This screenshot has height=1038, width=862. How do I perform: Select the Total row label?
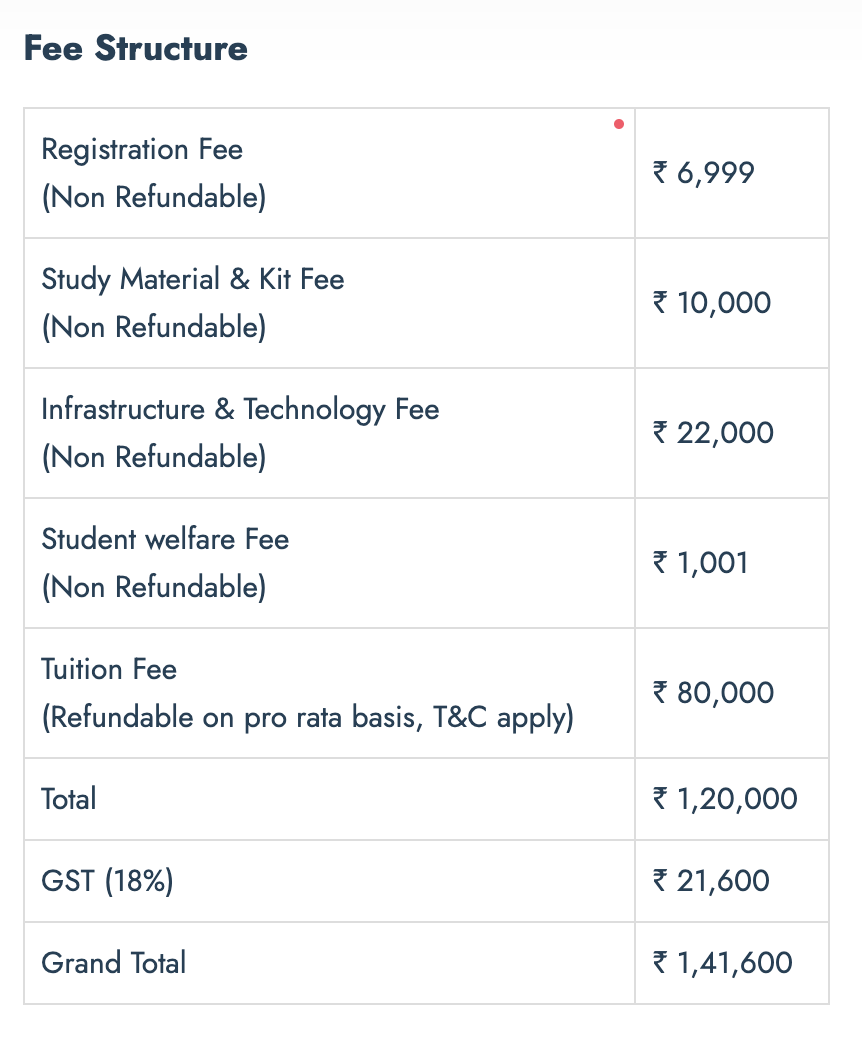coord(68,799)
